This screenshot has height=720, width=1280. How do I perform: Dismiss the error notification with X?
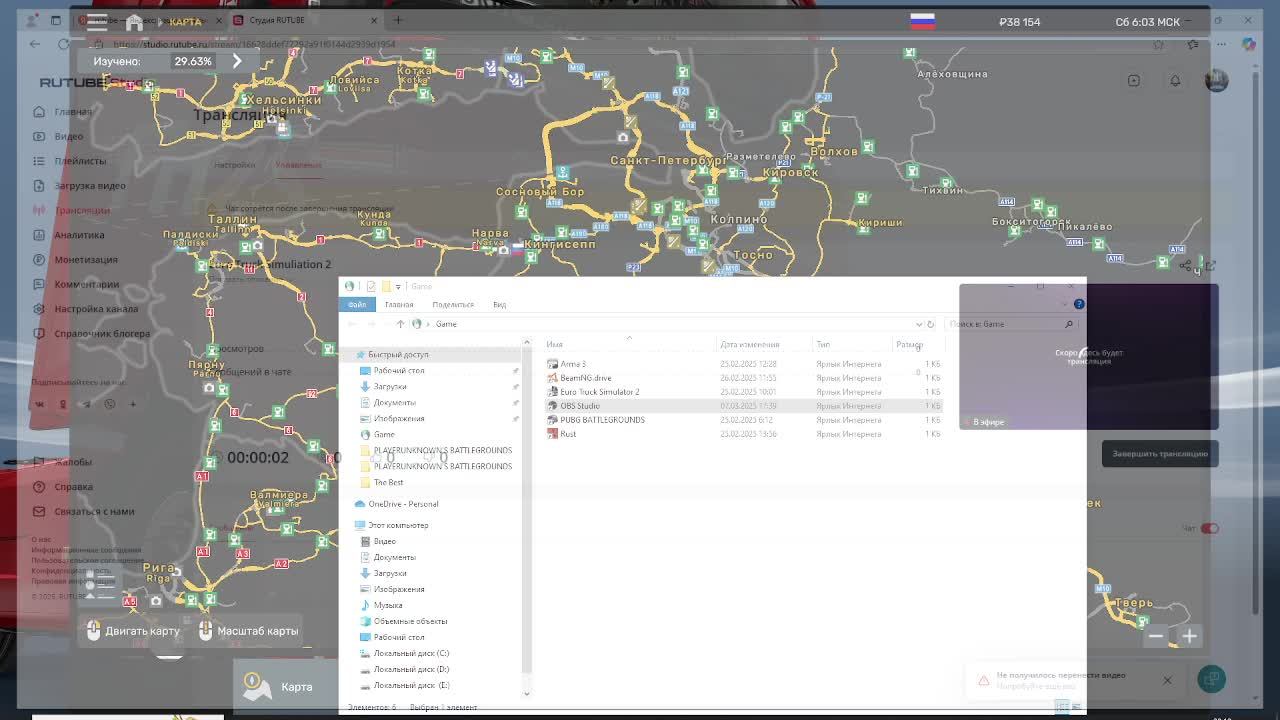(x=1167, y=680)
